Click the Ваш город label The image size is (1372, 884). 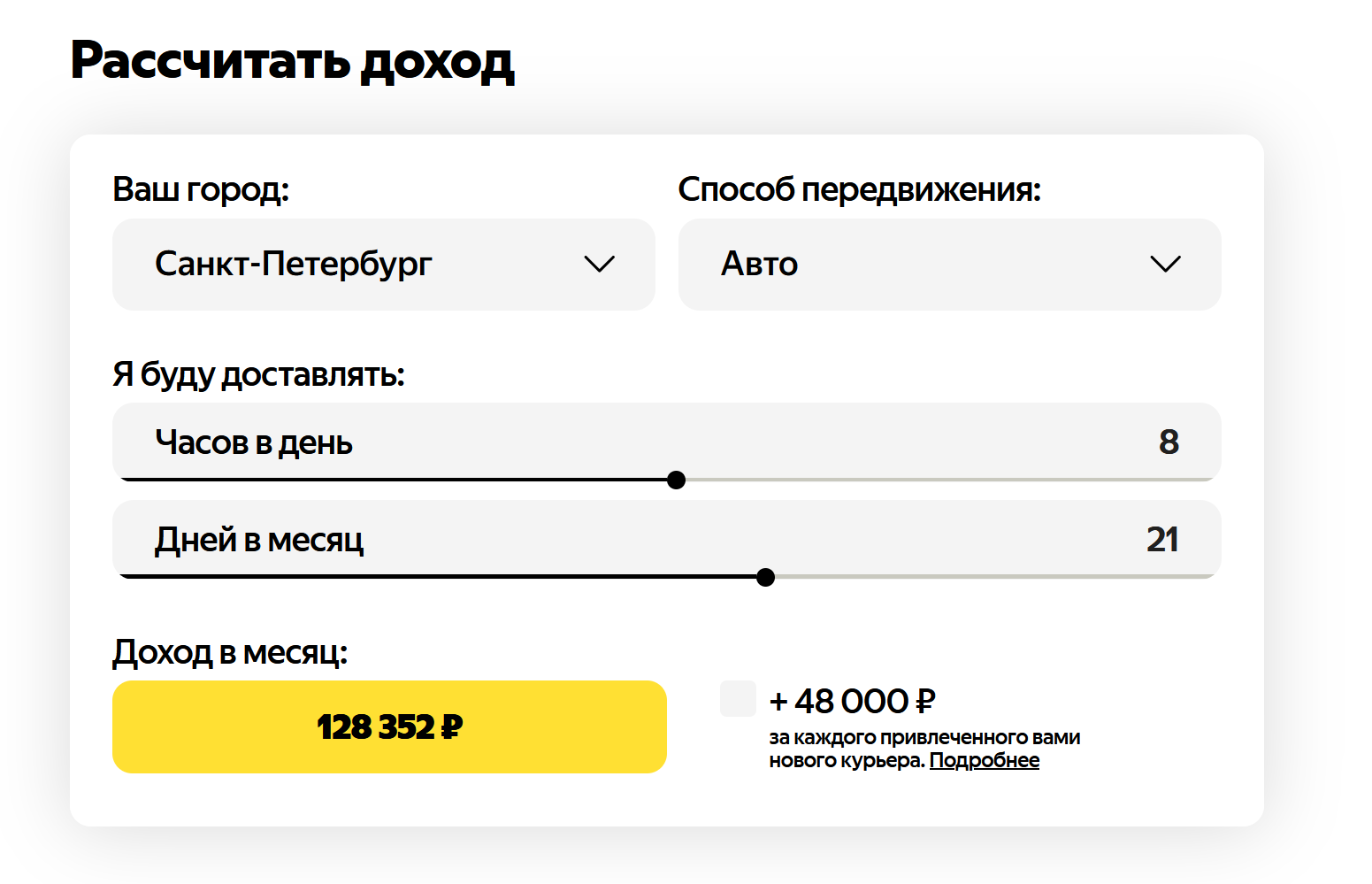201,189
